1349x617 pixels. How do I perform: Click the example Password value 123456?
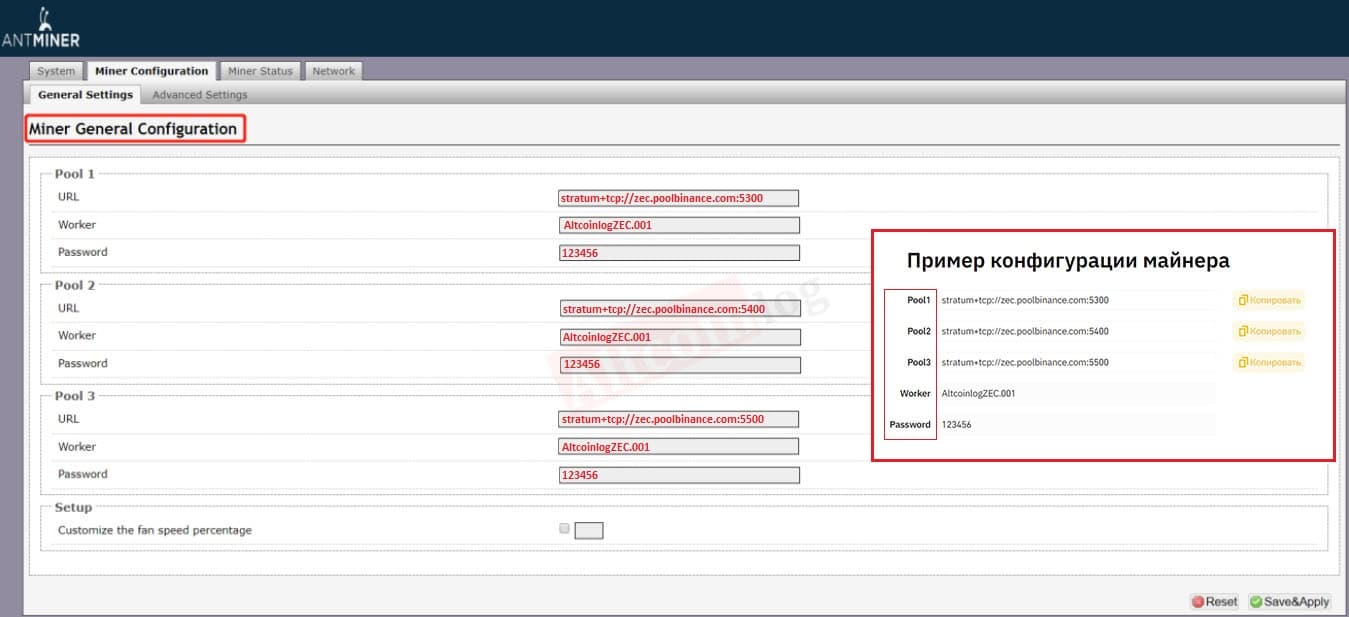coord(956,424)
